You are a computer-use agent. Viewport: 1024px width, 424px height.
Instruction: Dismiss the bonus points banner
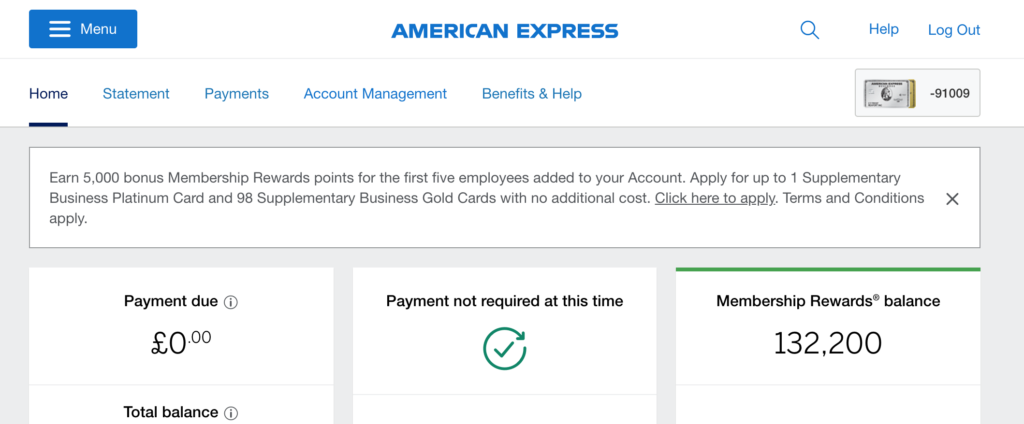click(x=952, y=199)
